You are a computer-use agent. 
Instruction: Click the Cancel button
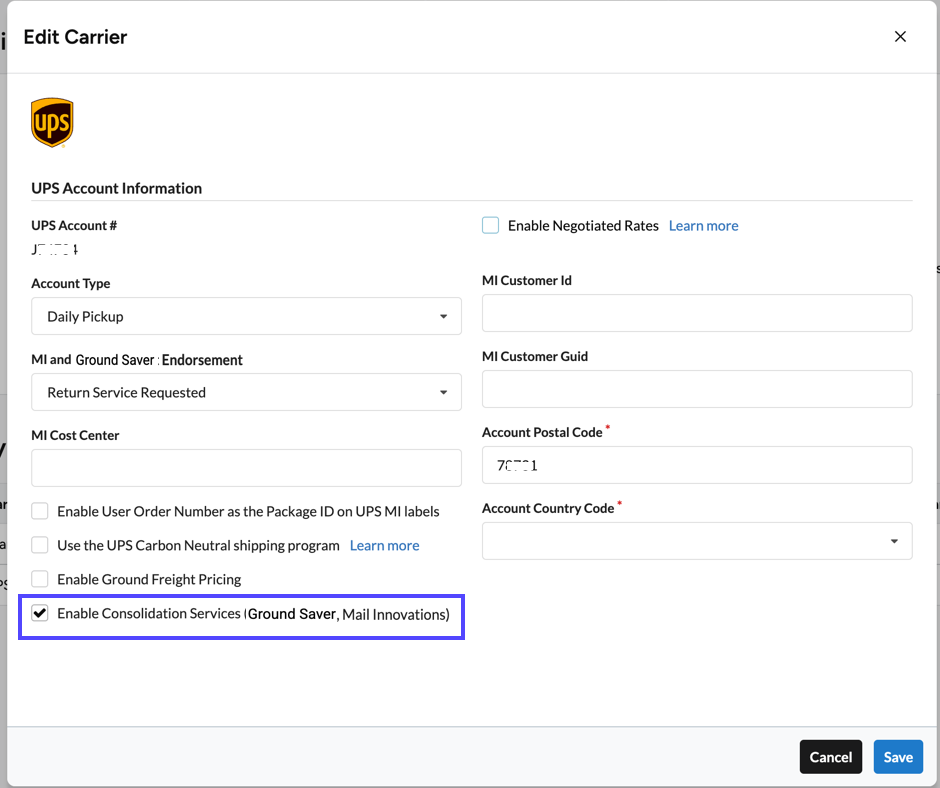[x=830, y=757]
